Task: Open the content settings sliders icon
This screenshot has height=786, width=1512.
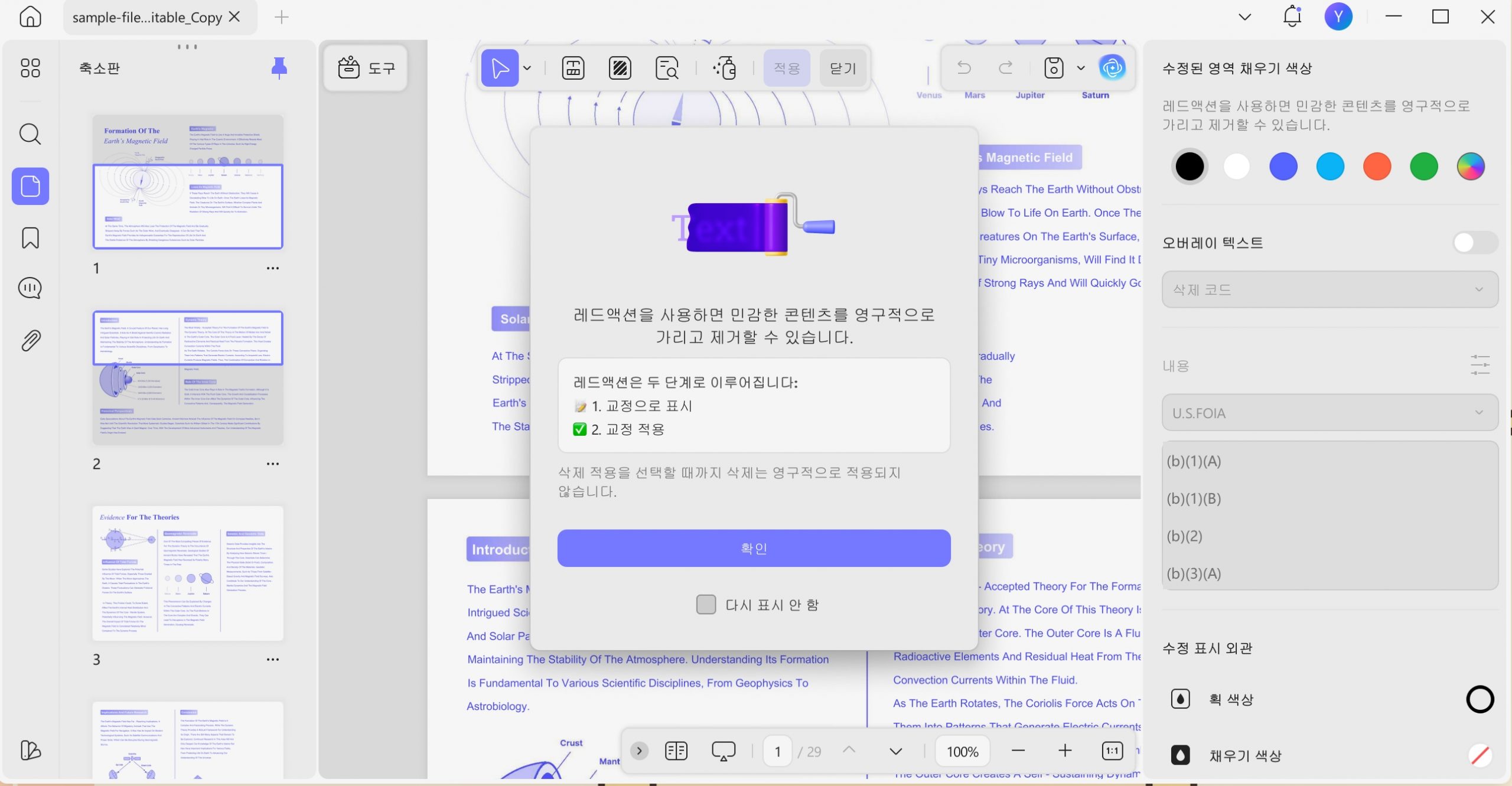Action: click(1480, 365)
